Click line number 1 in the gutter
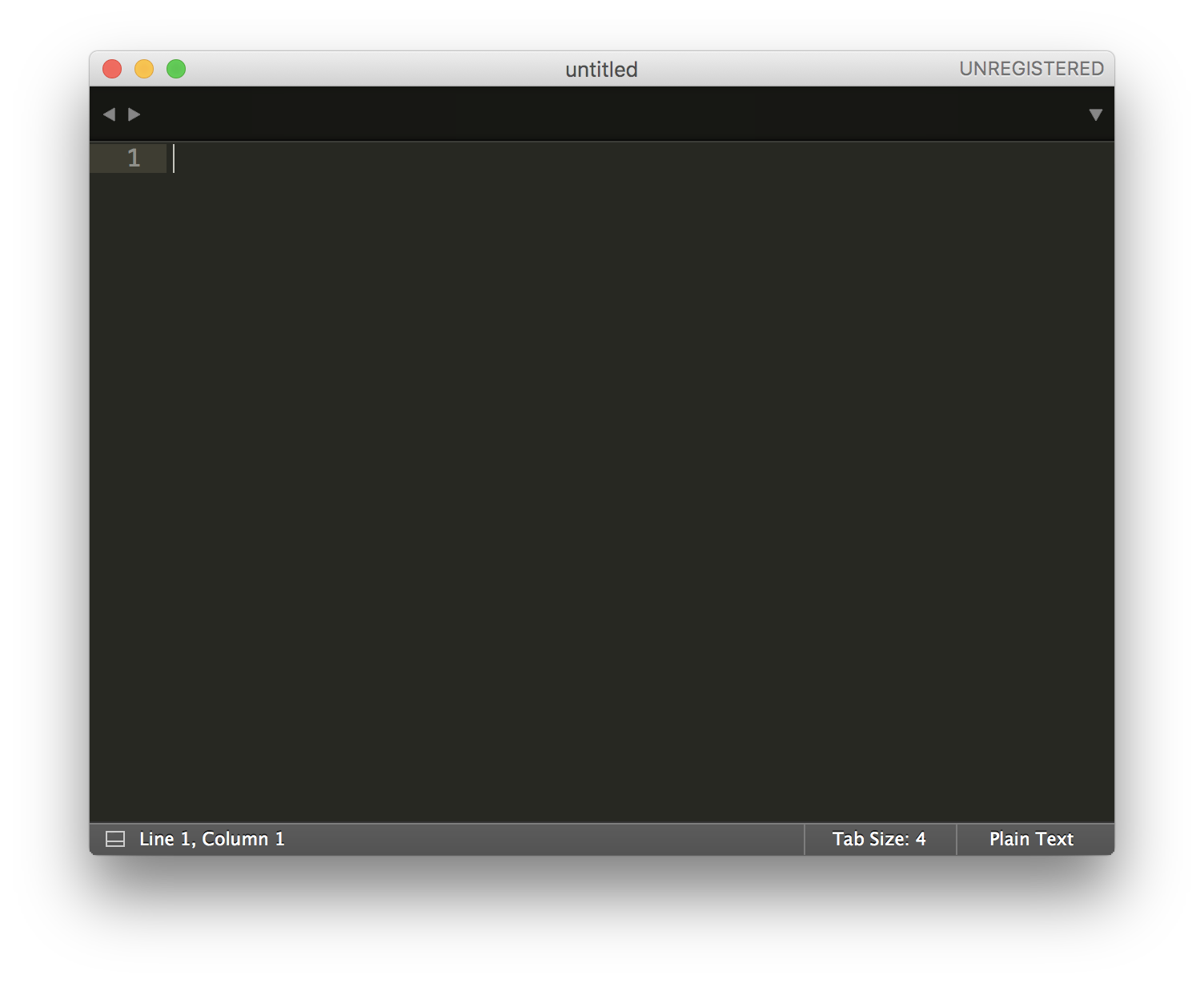Screen dimensions: 1204x983 click(x=134, y=158)
